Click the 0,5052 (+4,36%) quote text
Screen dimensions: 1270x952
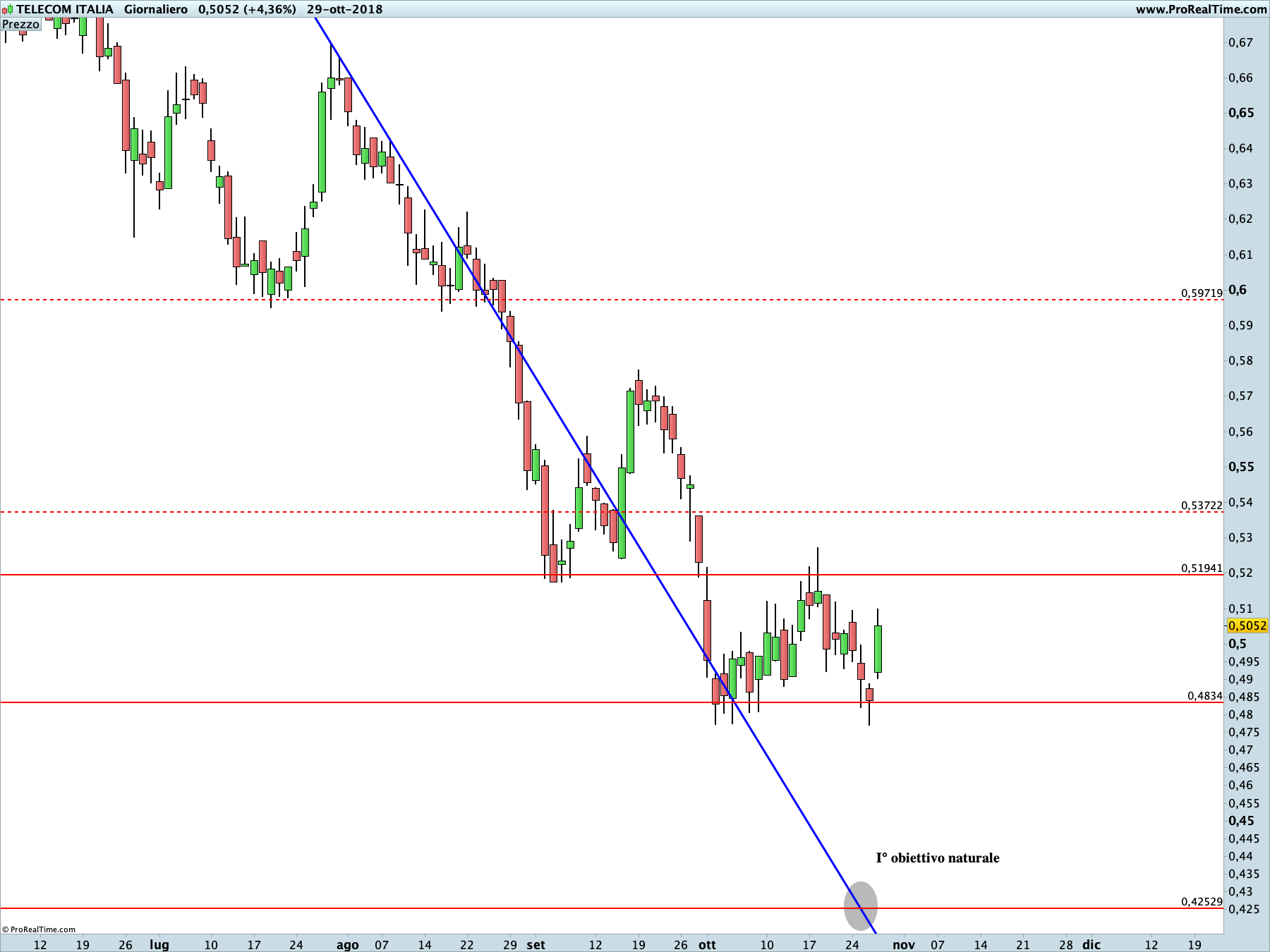(247, 9)
